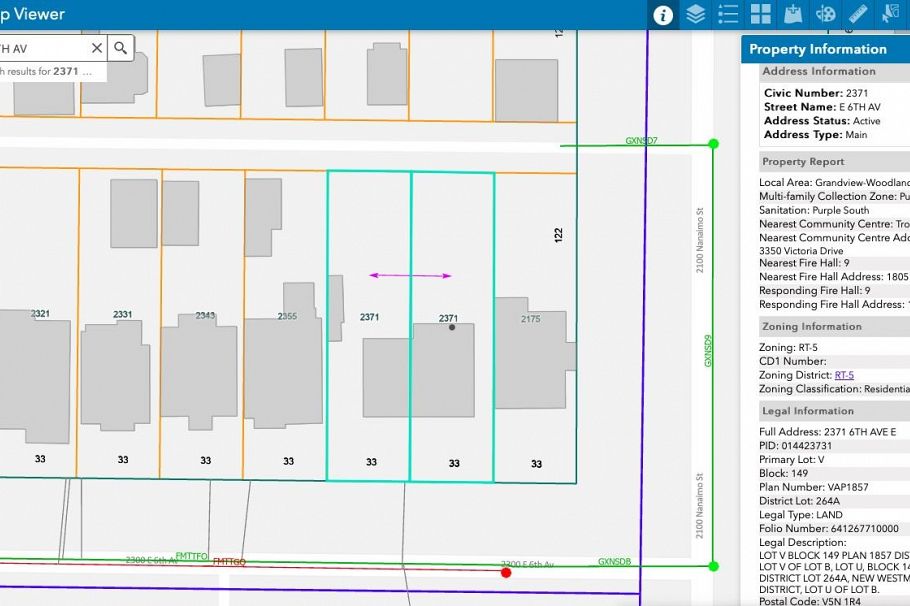
Task: Open the Draw palette tool
Action: coord(826,14)
